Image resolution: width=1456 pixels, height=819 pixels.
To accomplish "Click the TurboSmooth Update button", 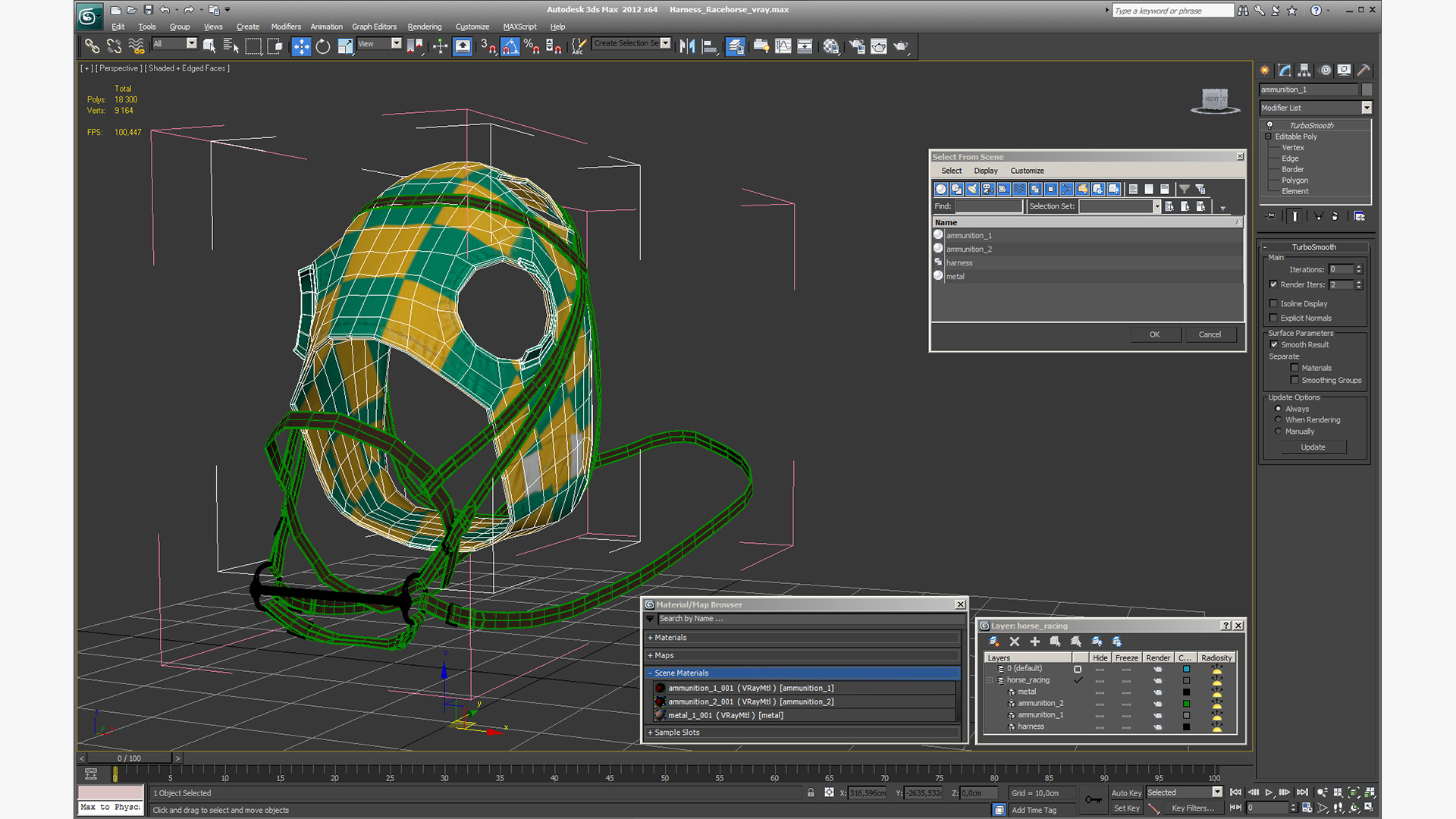I will (x=1313, y=447).
